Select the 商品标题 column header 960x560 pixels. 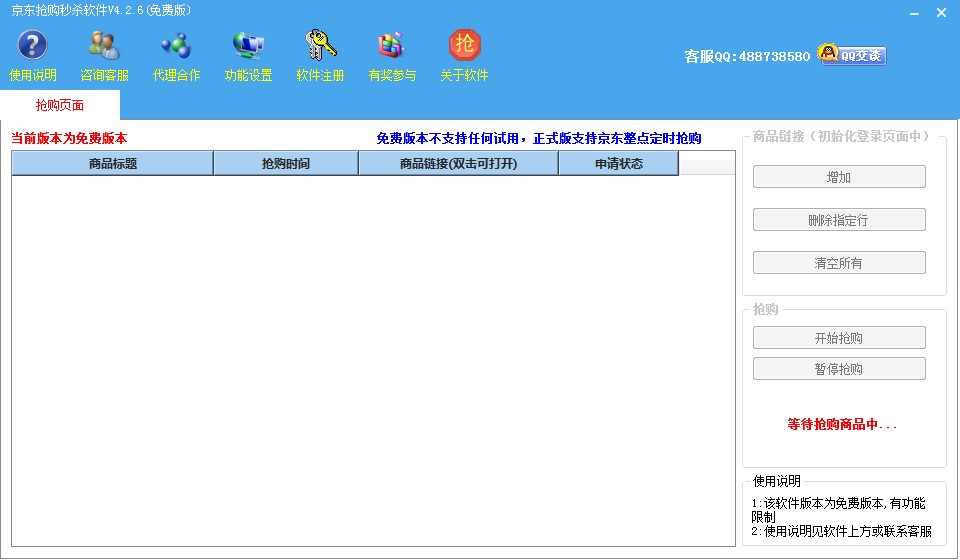point(112,164)
